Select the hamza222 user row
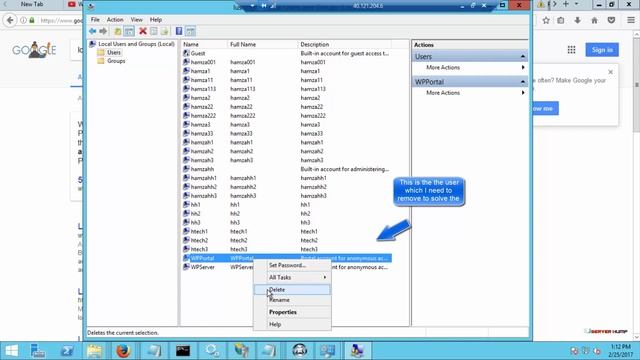640x360 pixels. (x=286, y=116)
